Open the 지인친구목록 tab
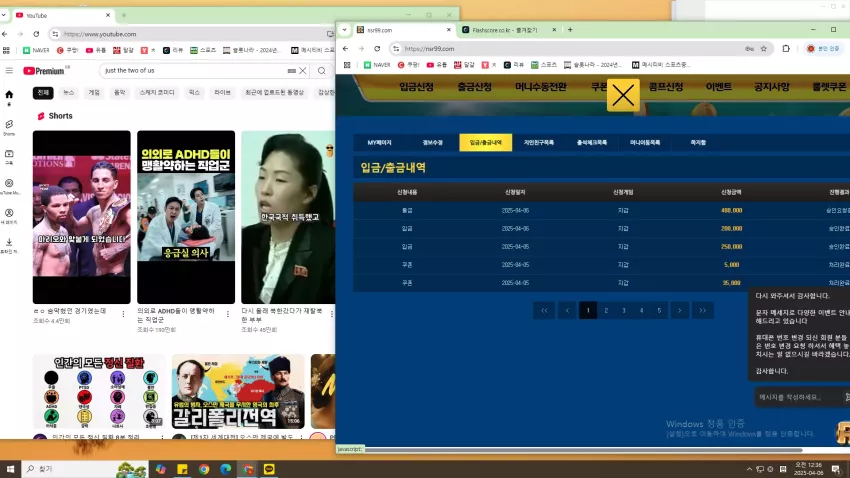The image size is (850, 478). [539, 143]
